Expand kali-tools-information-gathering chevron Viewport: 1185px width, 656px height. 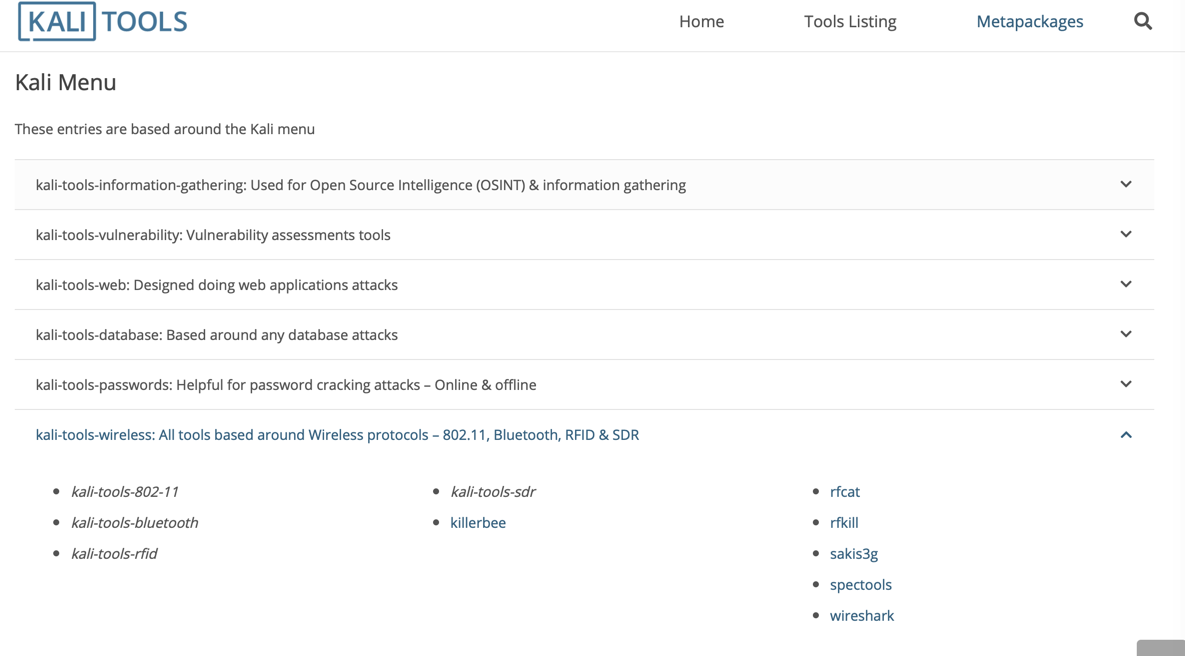pyautogui.click(x=1126, y=184)
